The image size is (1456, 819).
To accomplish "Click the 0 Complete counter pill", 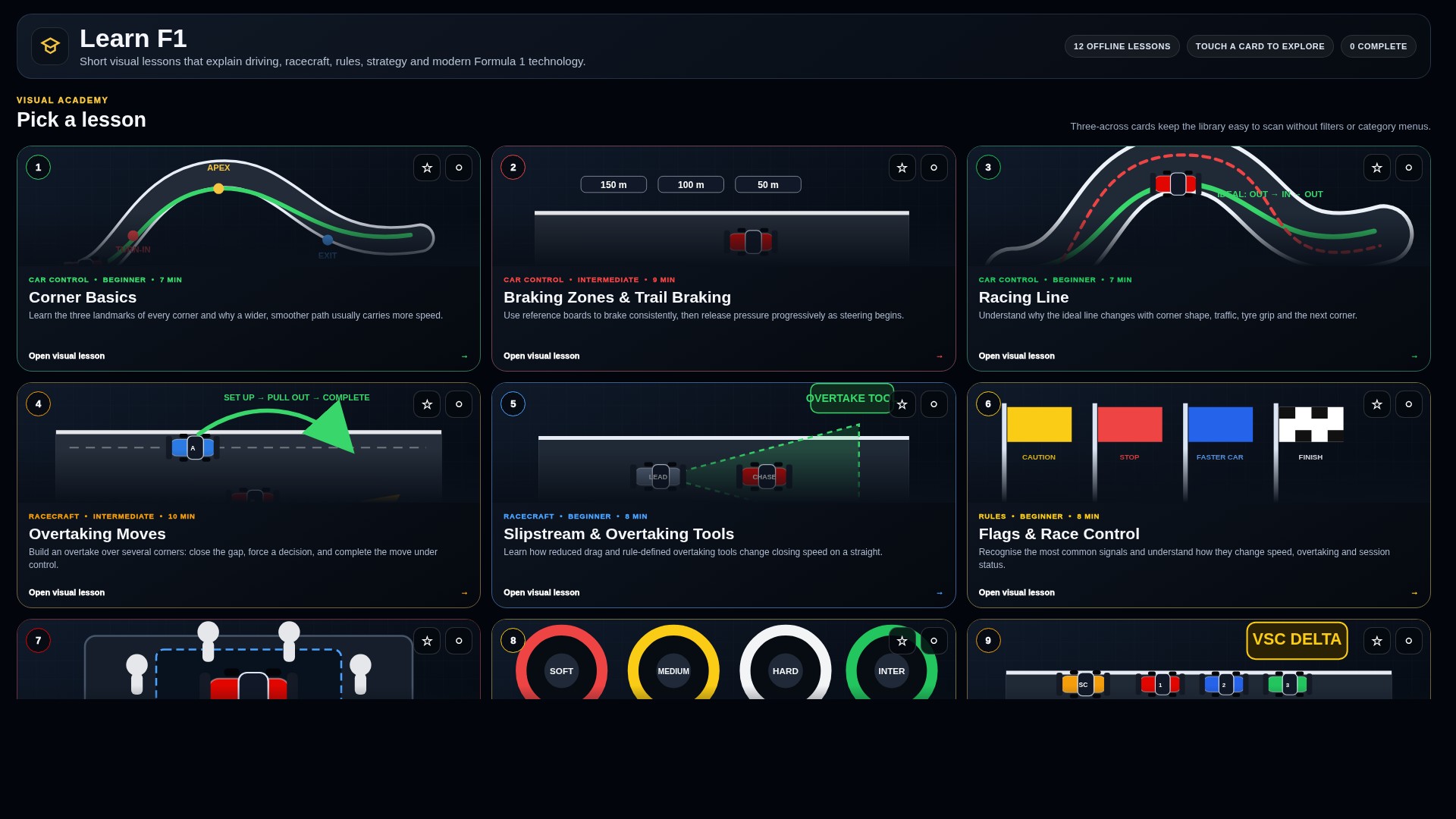I will (x=1378, y=46).
